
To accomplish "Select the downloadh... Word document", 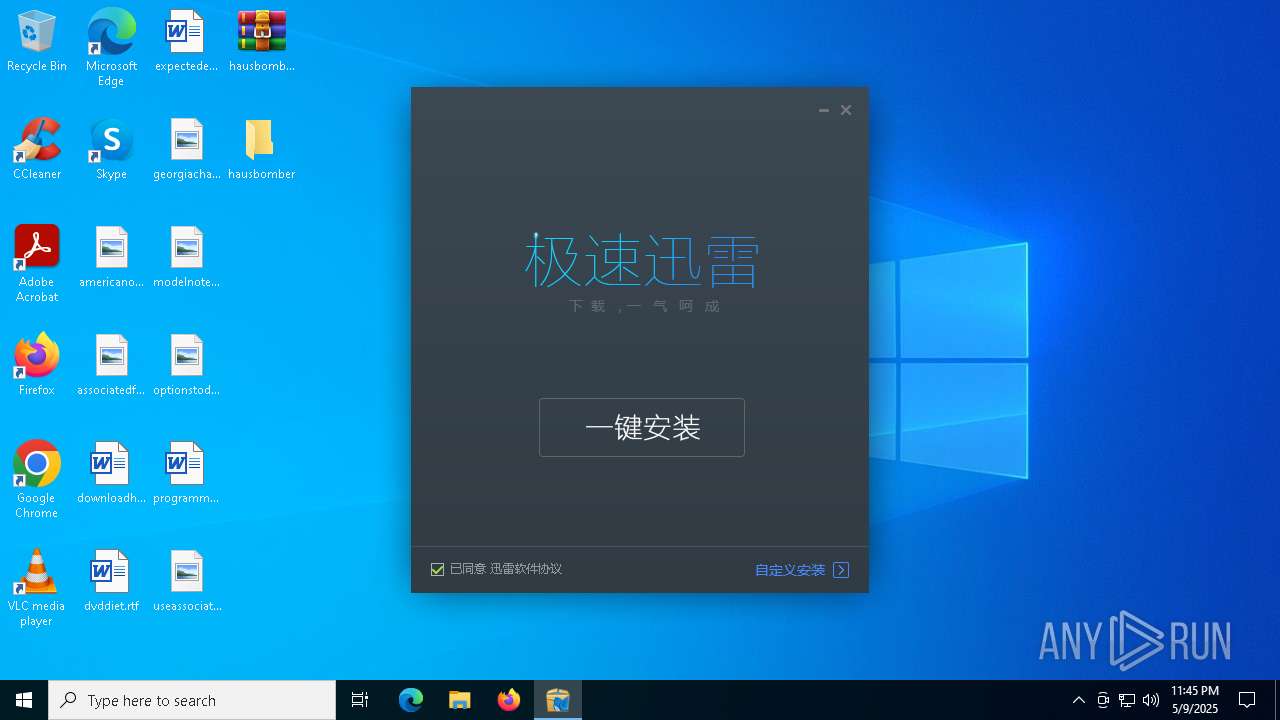I will 111,474.
